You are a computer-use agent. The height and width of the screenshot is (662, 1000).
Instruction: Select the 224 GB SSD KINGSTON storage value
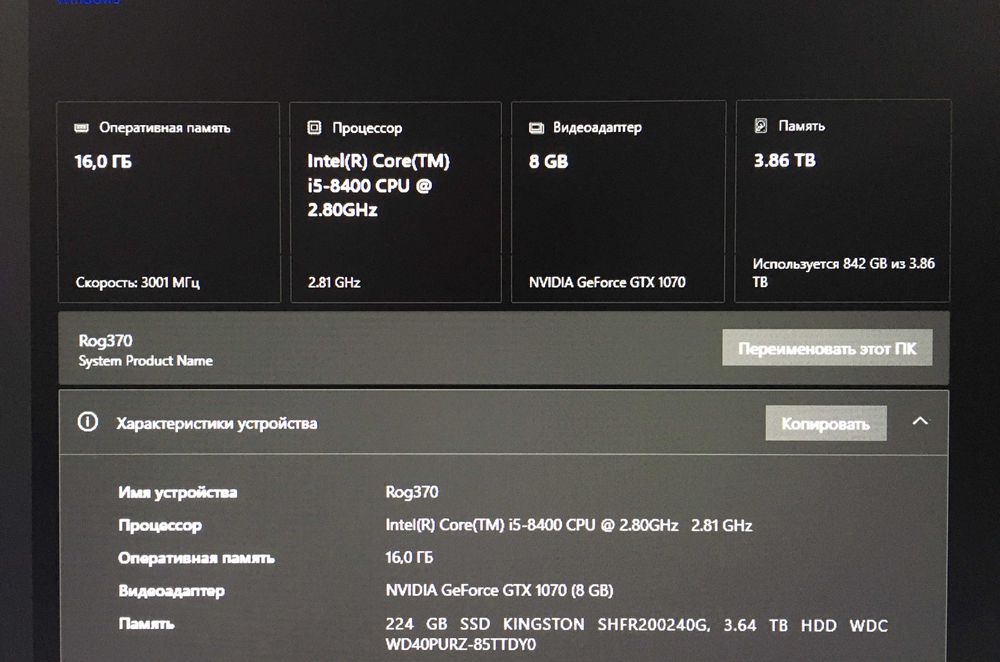(x=636, y=635)
